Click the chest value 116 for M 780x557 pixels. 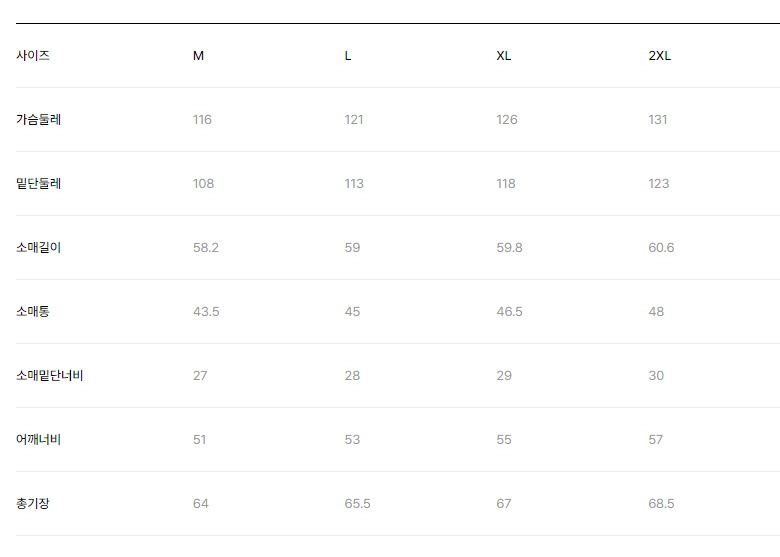202,120
